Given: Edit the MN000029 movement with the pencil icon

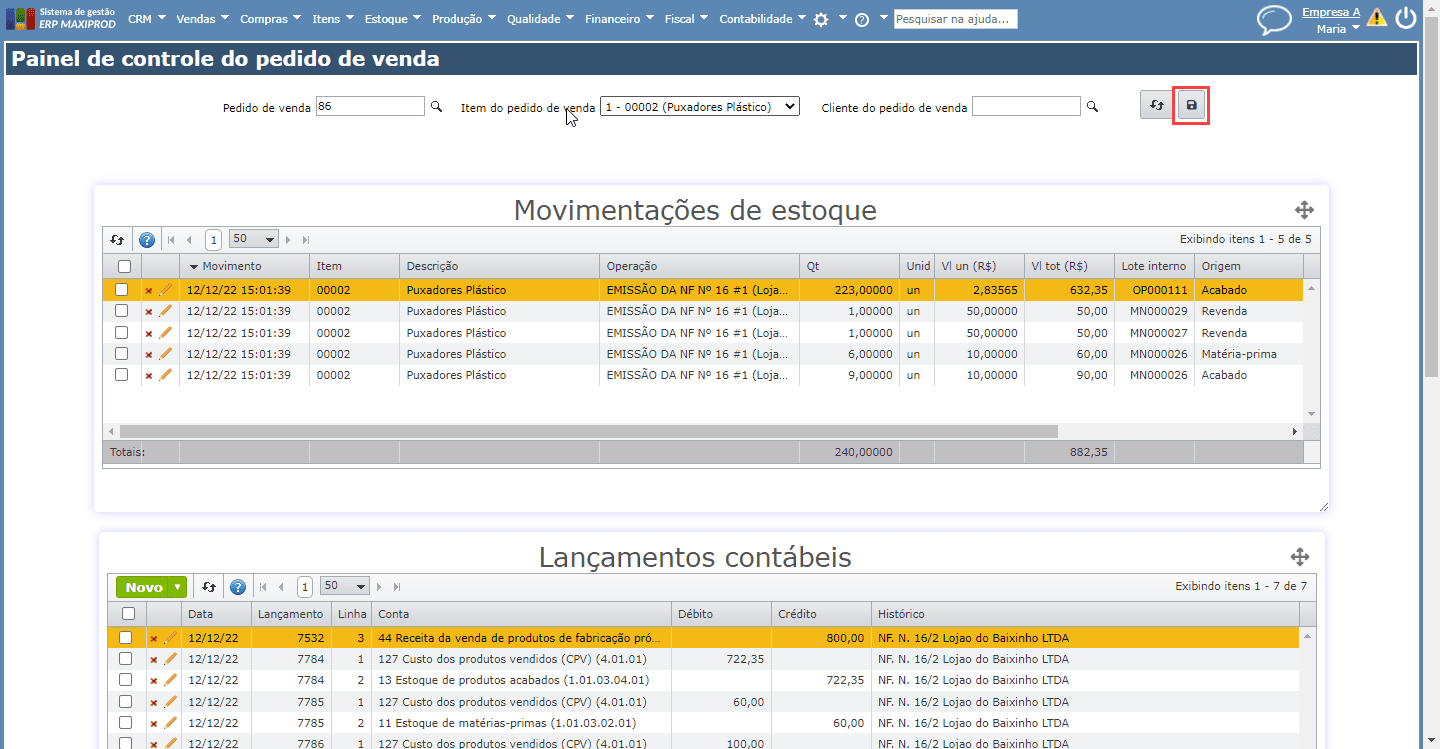Looking at the screenshot, I should [x=166, y=311].
